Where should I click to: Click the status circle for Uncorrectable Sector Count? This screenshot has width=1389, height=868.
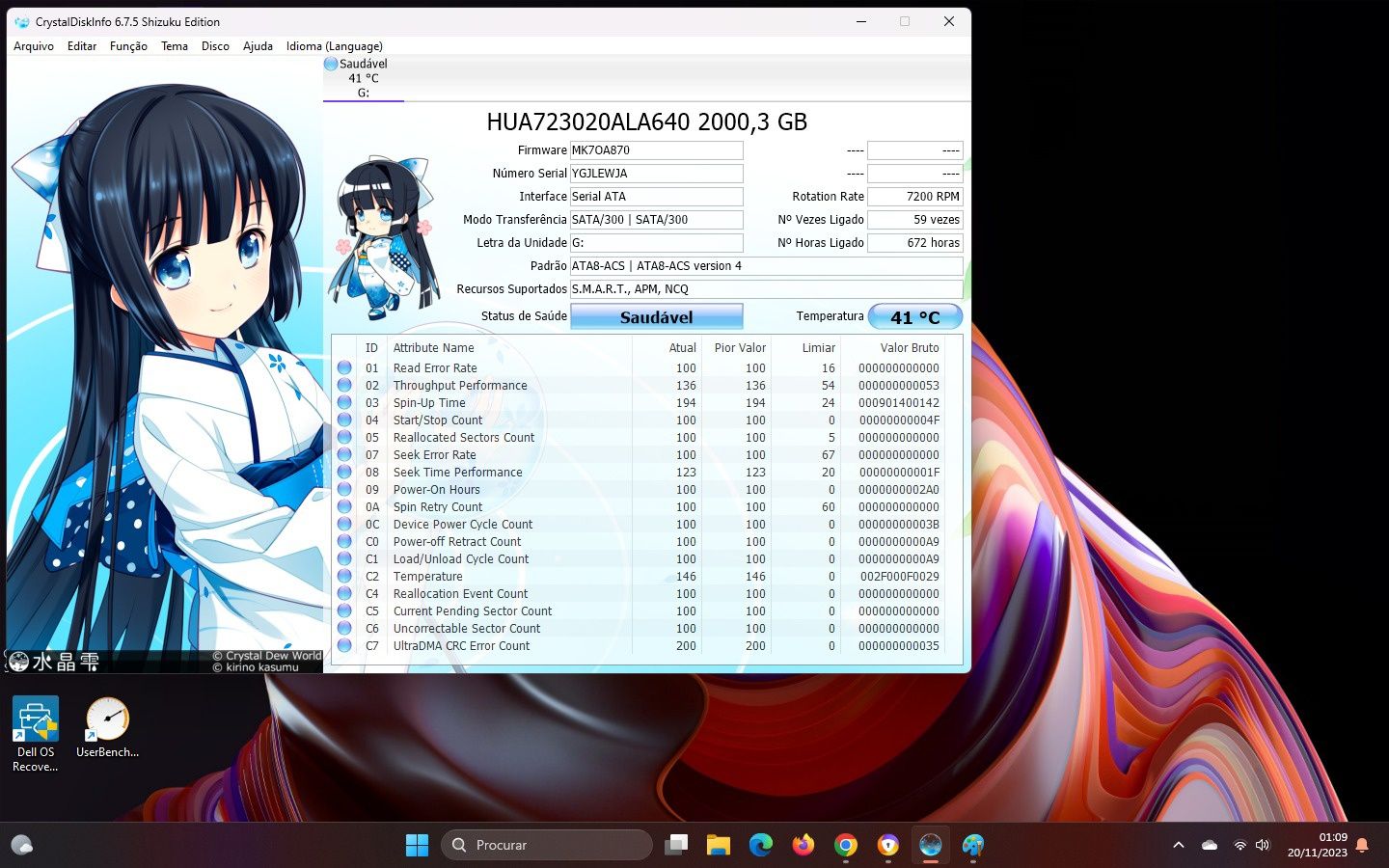point(344,628)
